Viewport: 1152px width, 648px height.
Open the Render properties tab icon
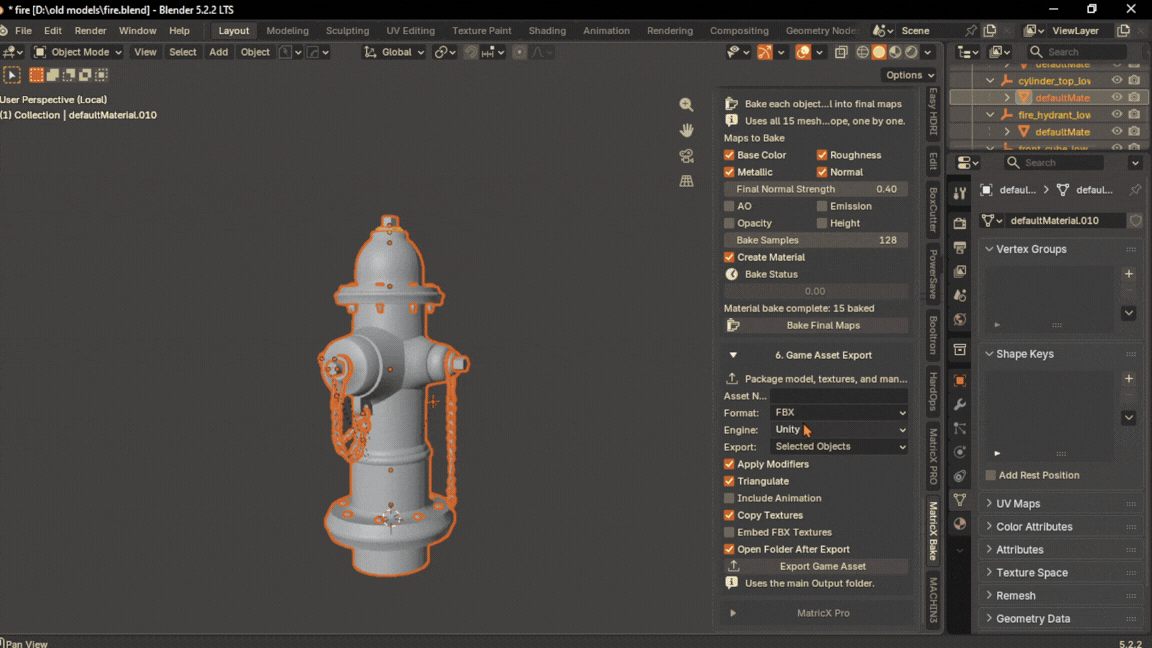[960, 223]
